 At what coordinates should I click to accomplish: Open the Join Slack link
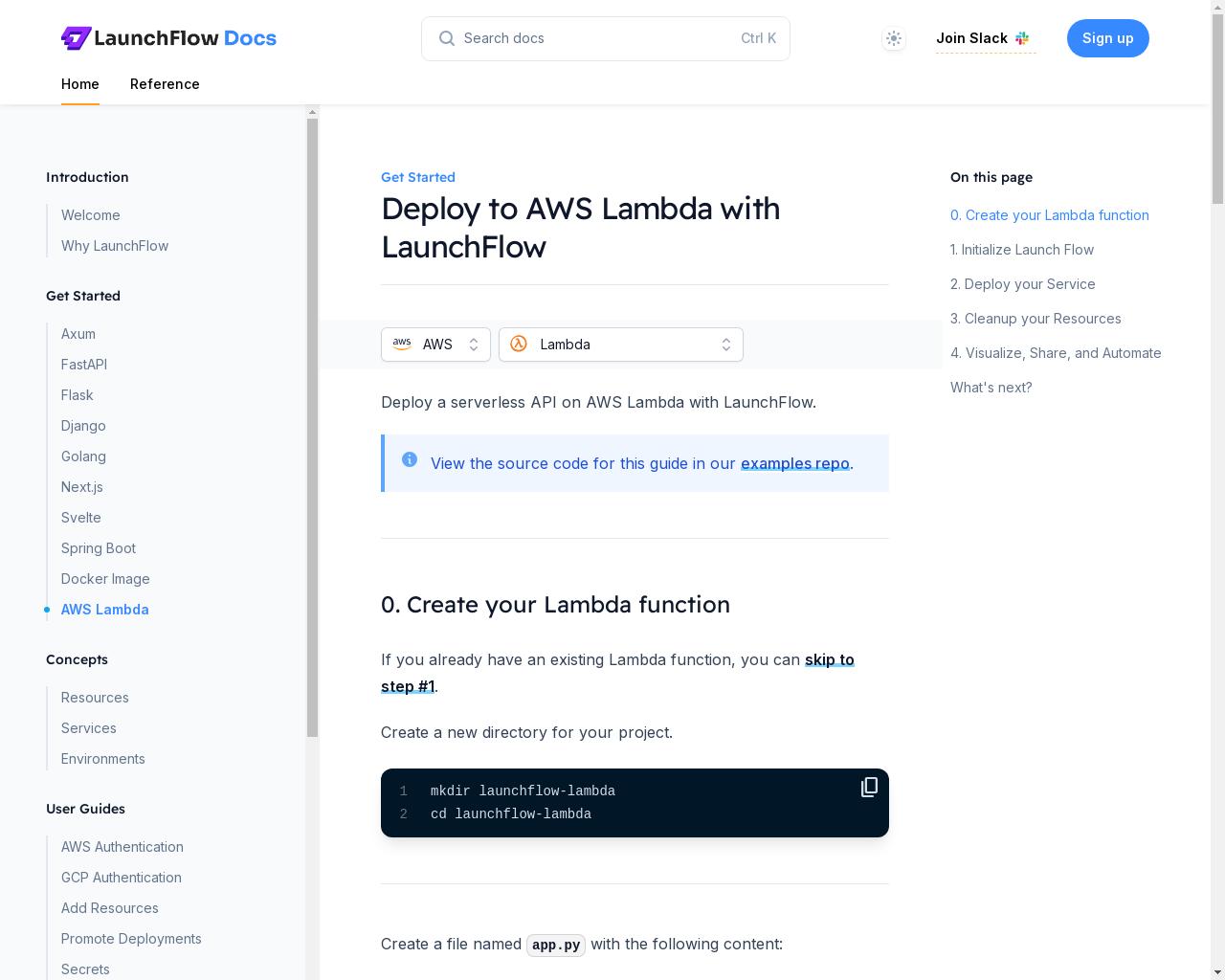986,38
